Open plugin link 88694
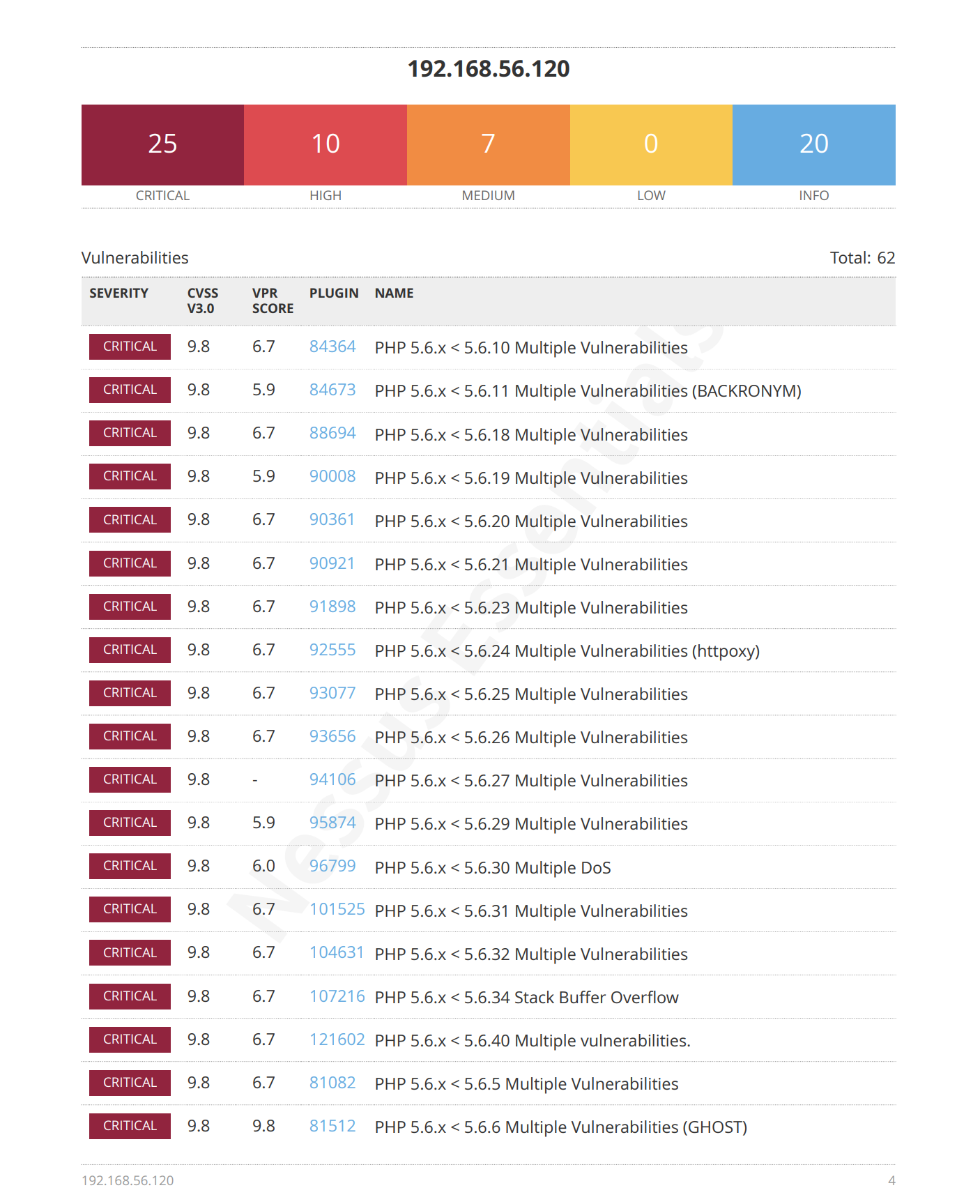Screen dimensions: 980x1204 point(332,433)
